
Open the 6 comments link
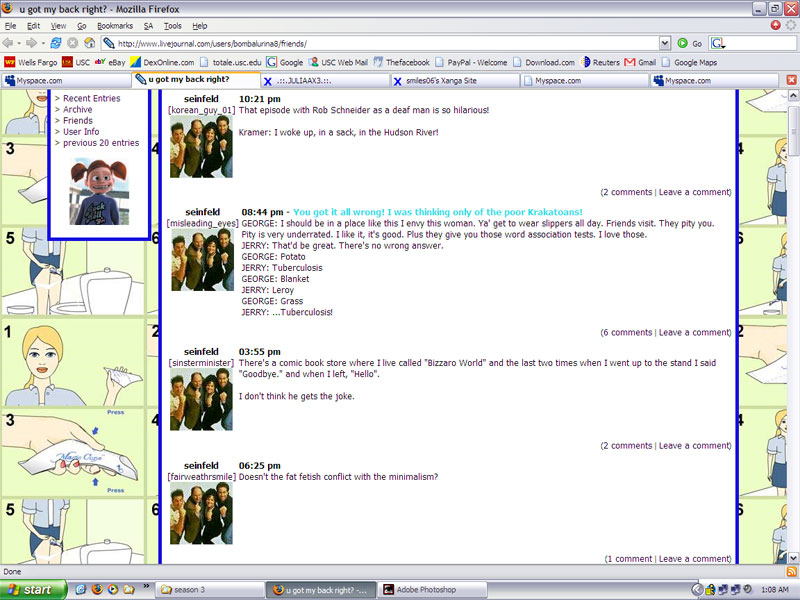pyautogui.click(x=627, y=332)
